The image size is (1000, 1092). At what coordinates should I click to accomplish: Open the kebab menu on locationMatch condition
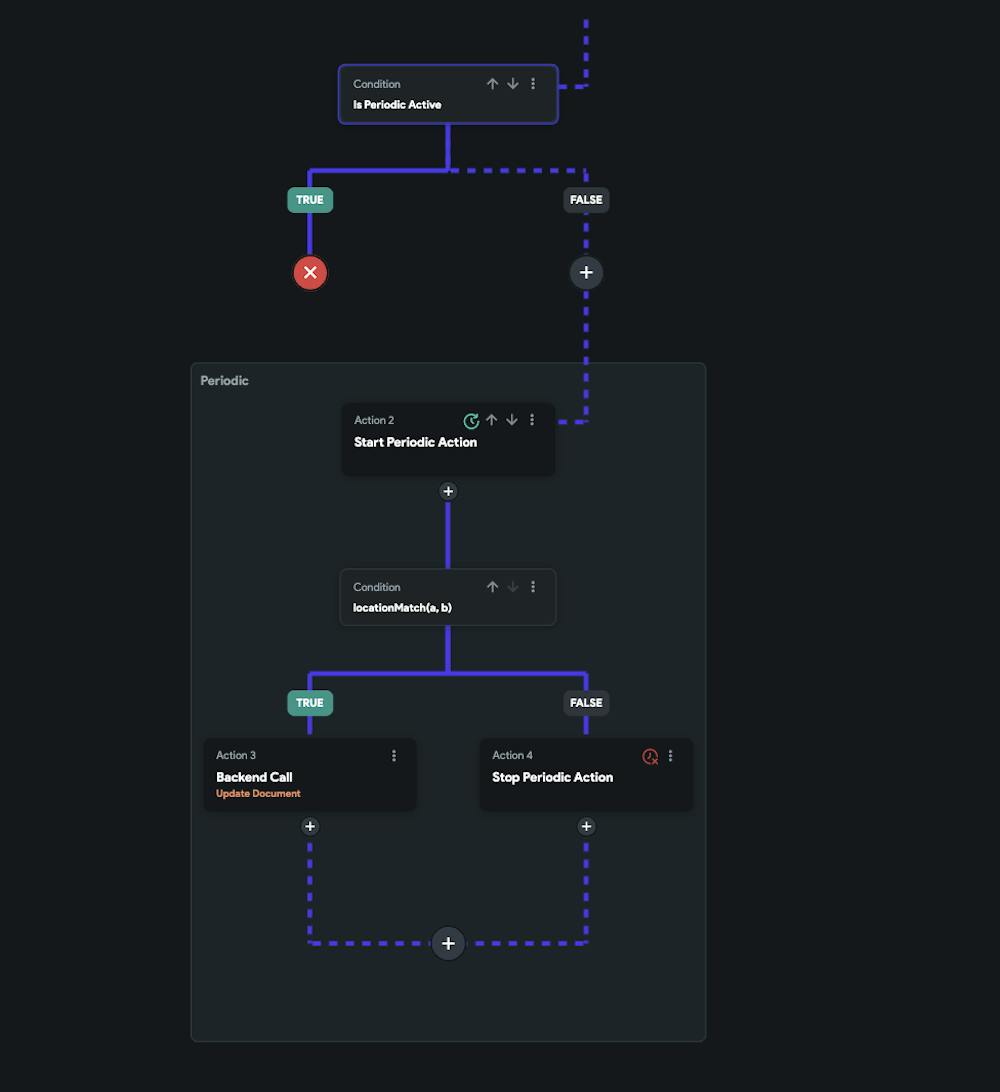click(532, 587)
